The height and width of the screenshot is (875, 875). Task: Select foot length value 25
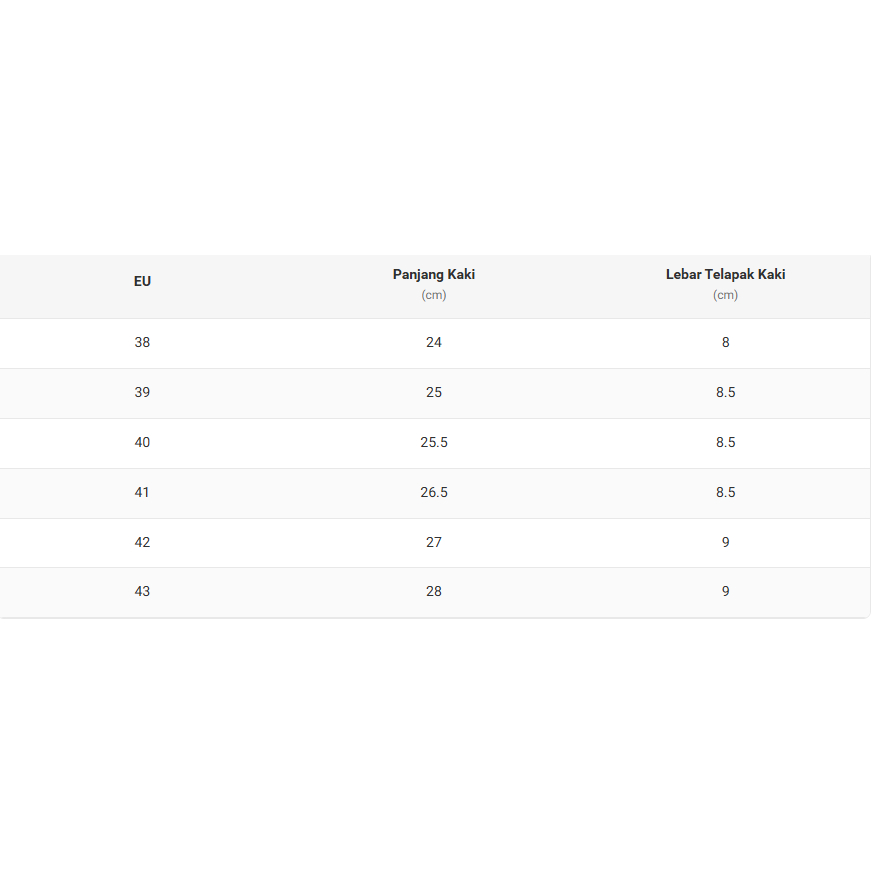pyautogui.click(x=433, y=393)
